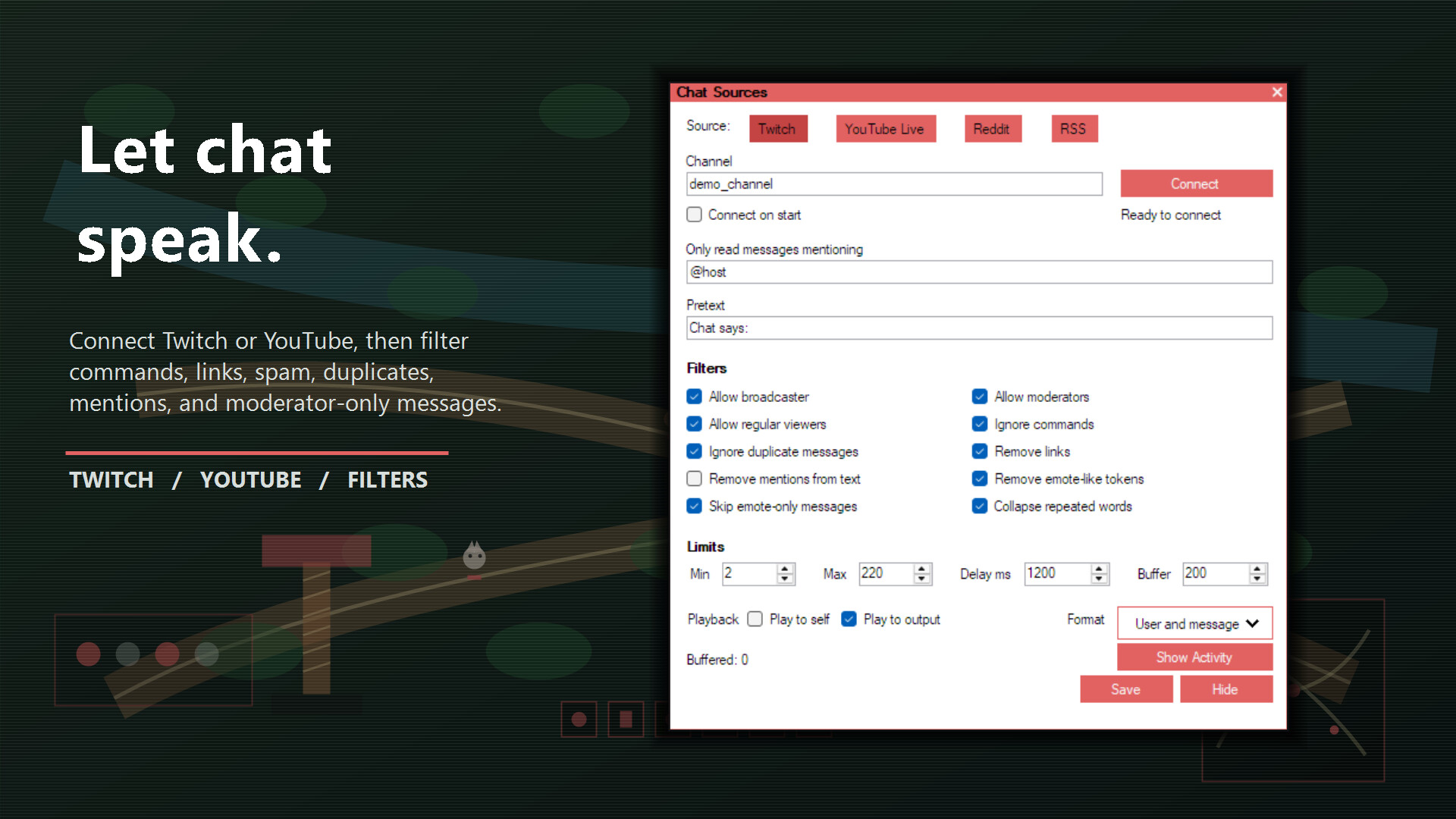Enable Connect on start checkbox
Image resolution: width=1456 pixels, height=819 pixels.
694,215
